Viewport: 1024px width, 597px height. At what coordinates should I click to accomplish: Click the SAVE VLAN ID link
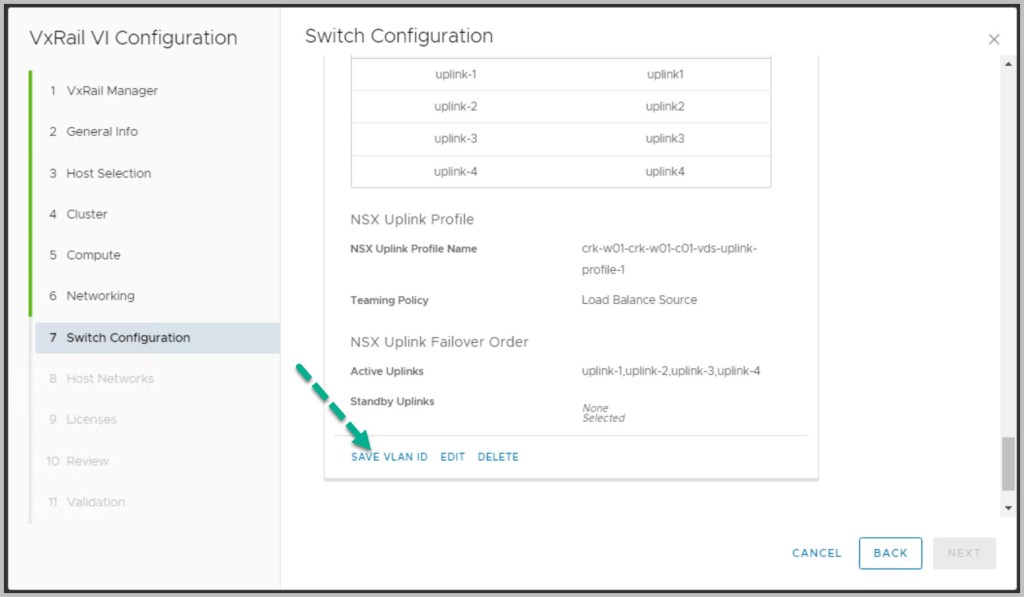(x=389, y=457)
